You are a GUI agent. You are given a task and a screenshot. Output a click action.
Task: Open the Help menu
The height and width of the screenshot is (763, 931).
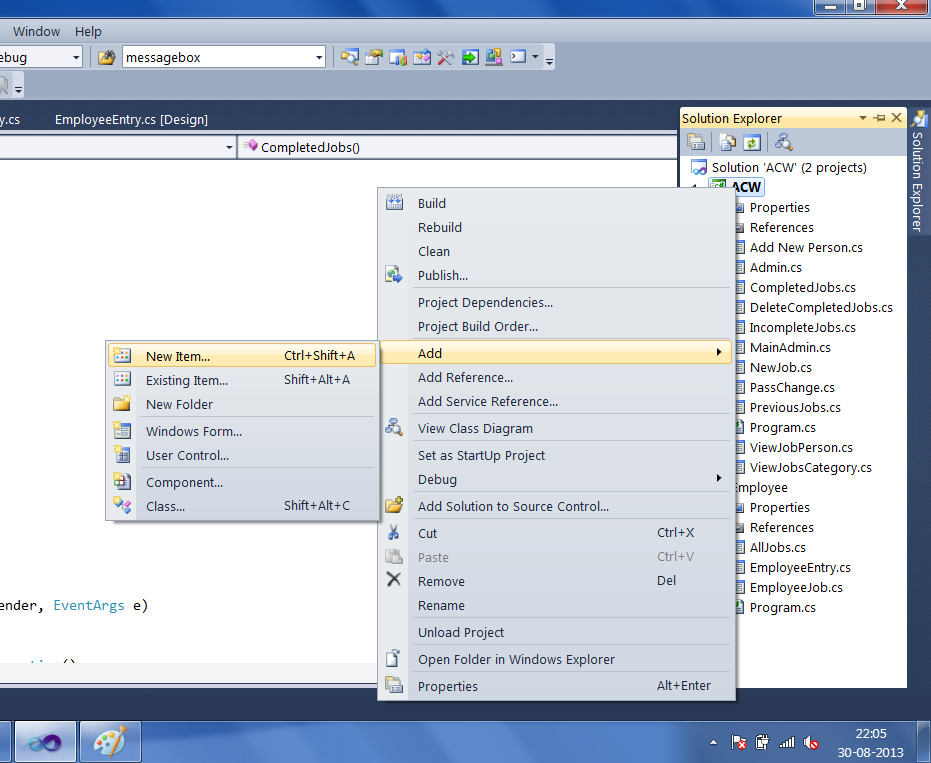pos(88,31)
